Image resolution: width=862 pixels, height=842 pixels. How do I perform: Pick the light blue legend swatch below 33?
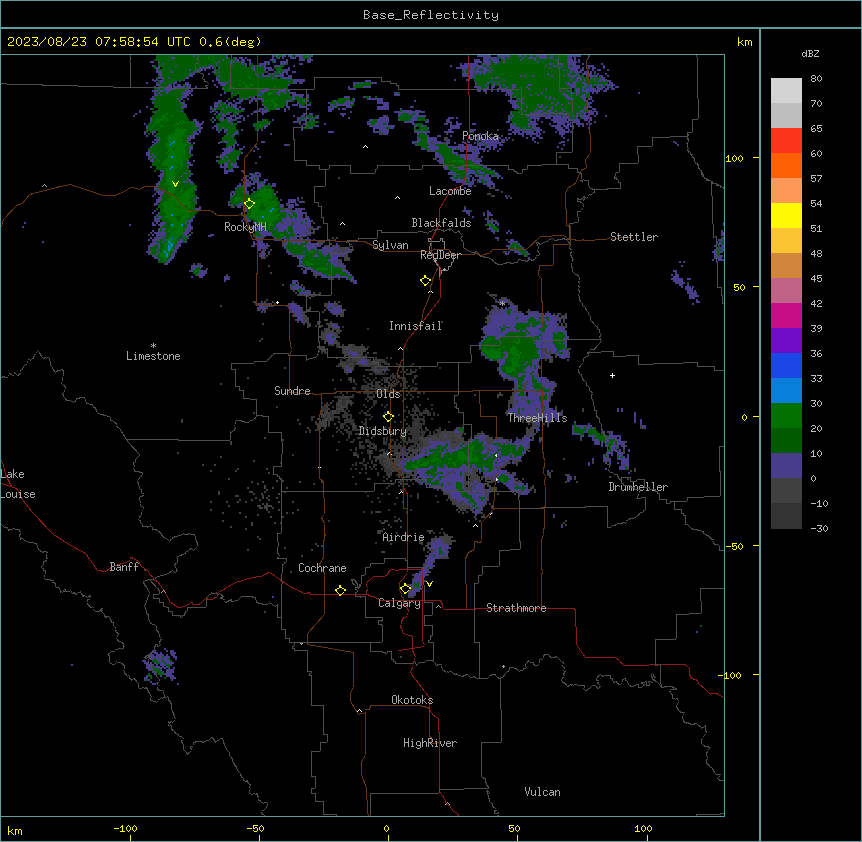pyautogui.click(x=786, y=390)
